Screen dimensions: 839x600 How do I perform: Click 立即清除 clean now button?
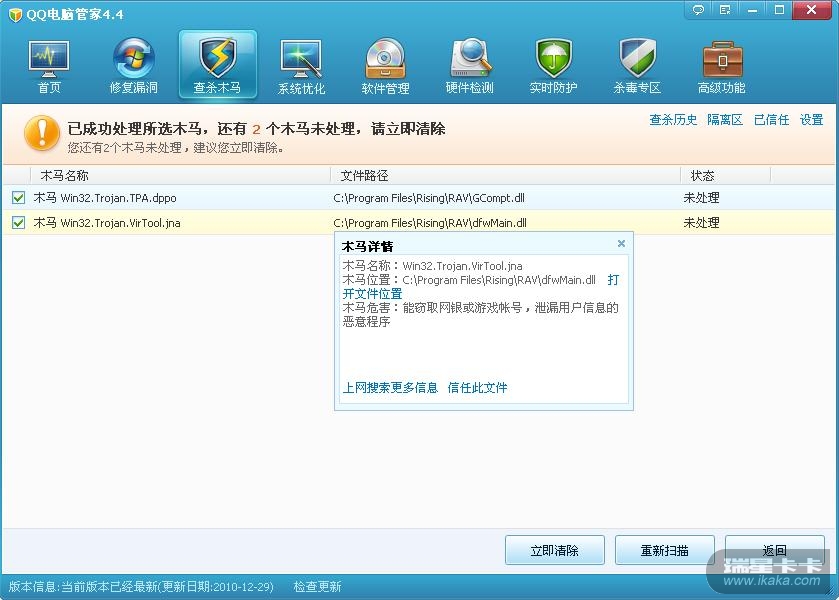(555, 550)
